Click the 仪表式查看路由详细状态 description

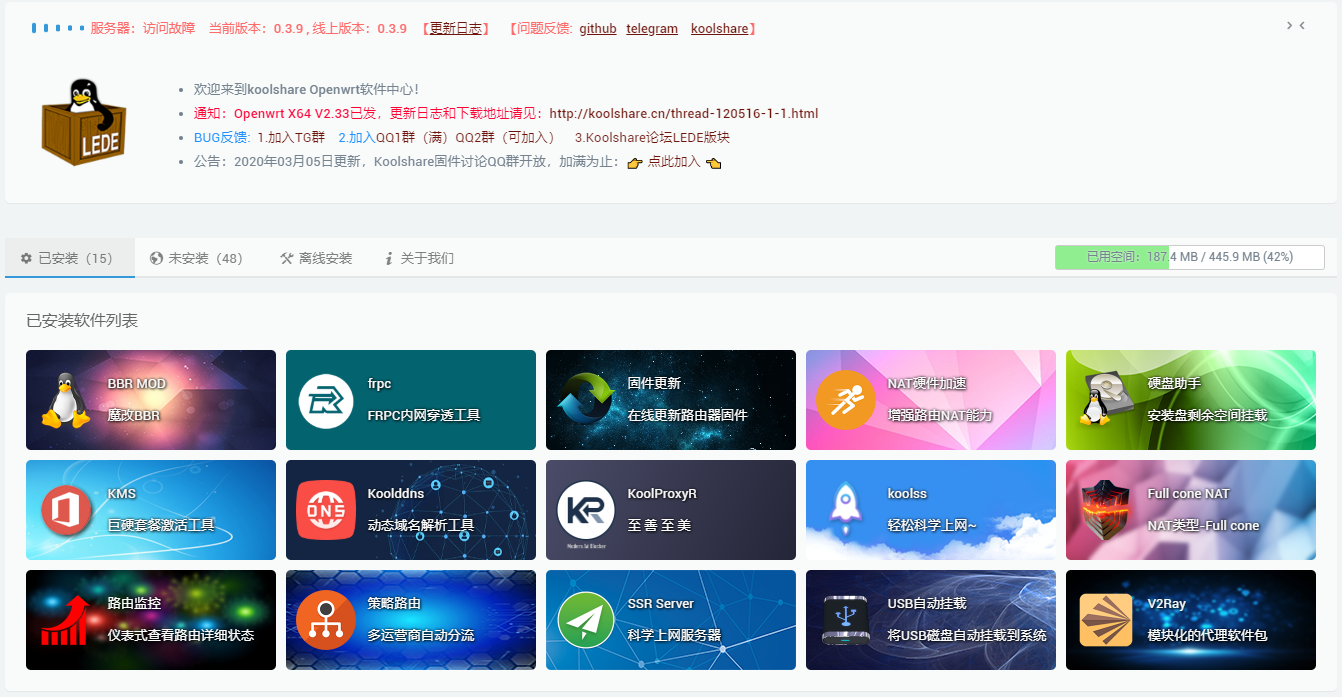click(x=181, y=635)
